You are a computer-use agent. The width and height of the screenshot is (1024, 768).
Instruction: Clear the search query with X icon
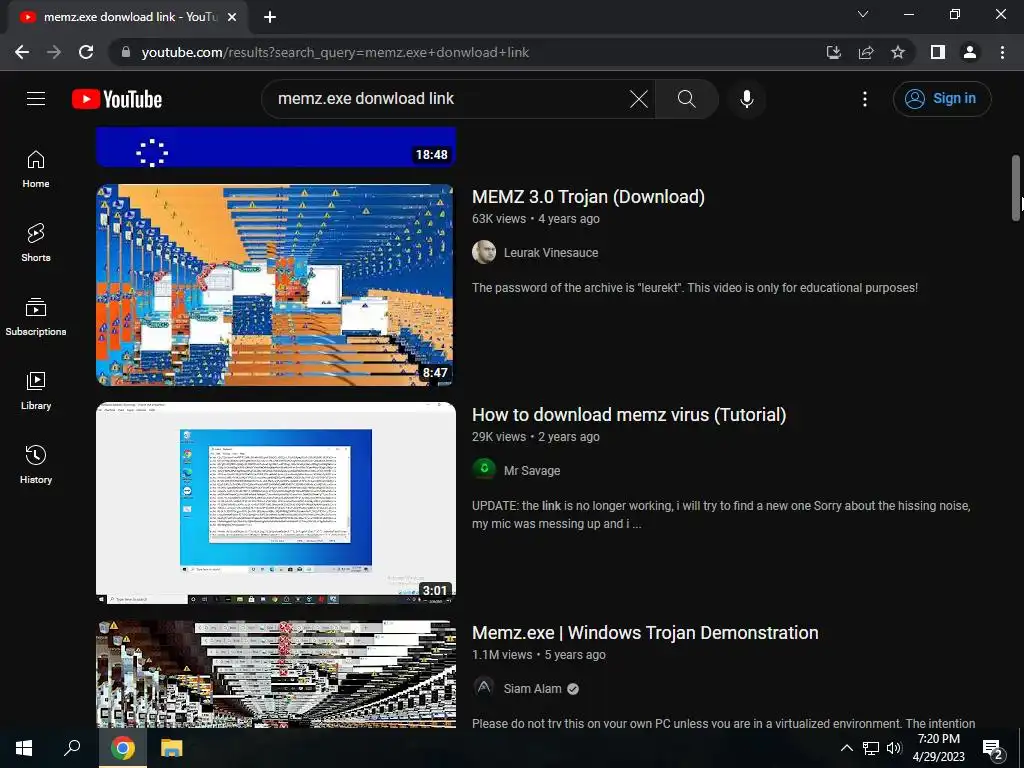(639, 99)
